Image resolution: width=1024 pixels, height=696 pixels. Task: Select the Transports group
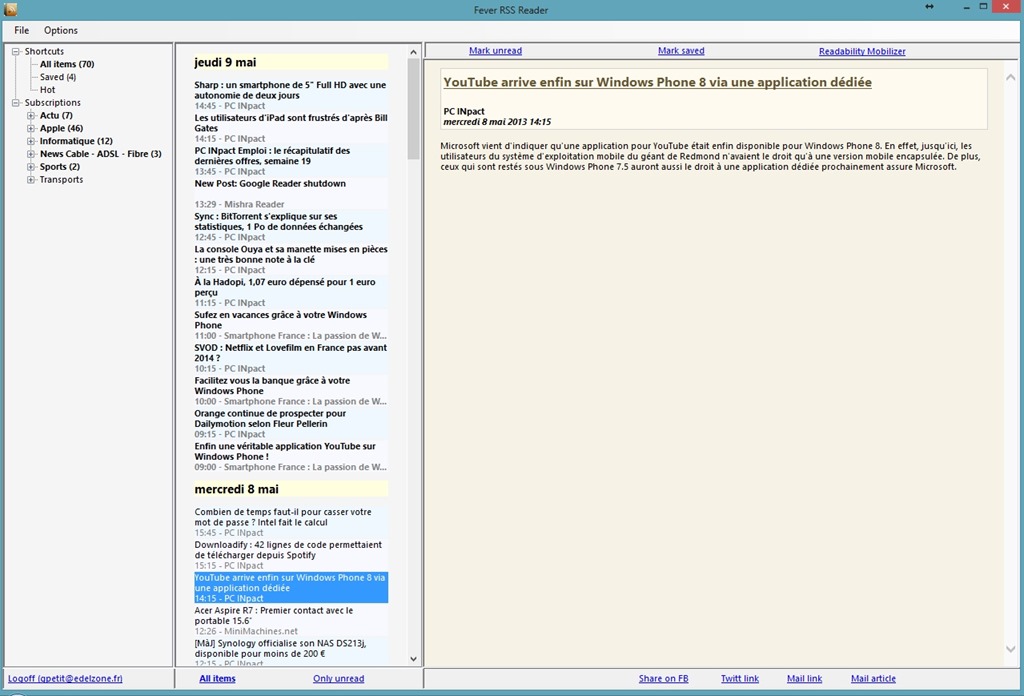tap(61, 180)
